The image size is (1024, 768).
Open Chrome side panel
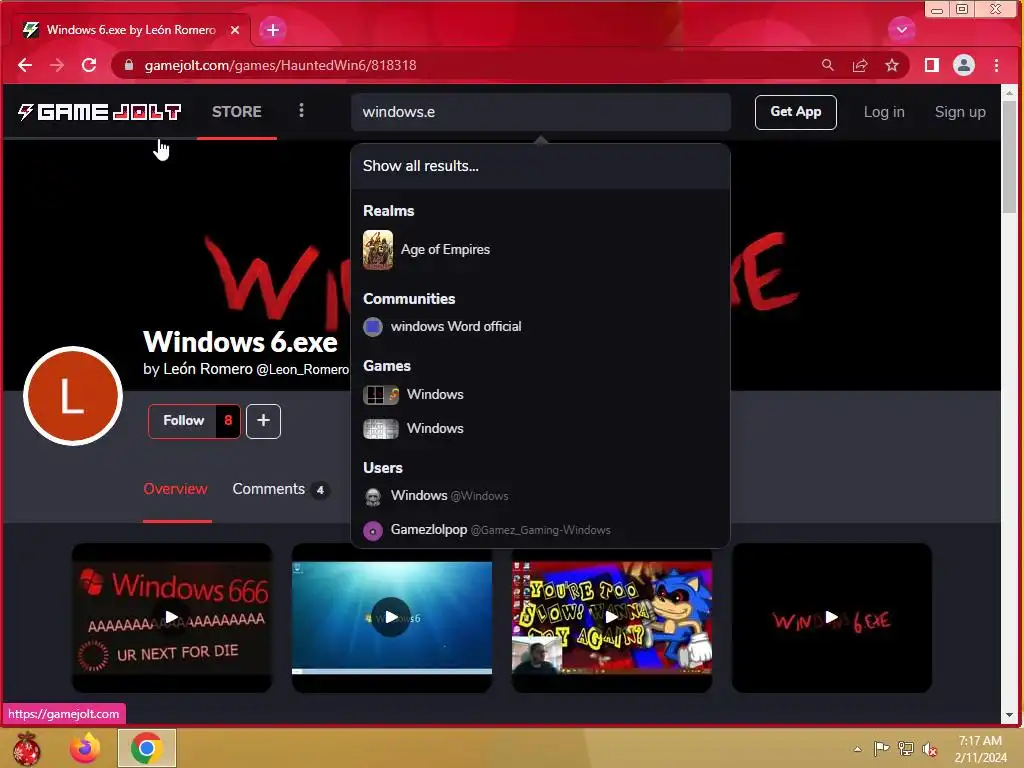(x=932, y=65)
